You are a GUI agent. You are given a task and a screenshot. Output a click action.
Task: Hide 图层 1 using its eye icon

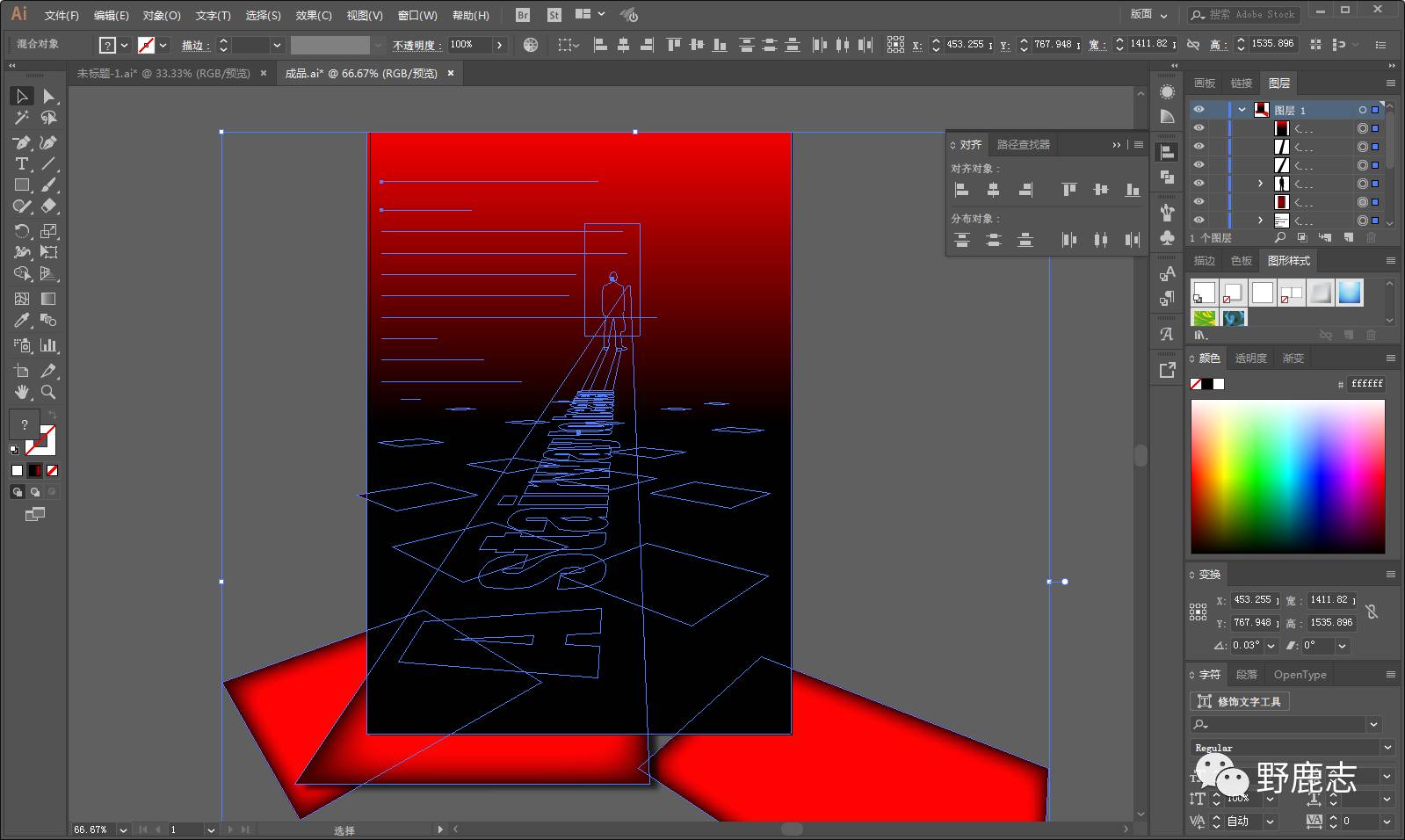[1199, 110]
